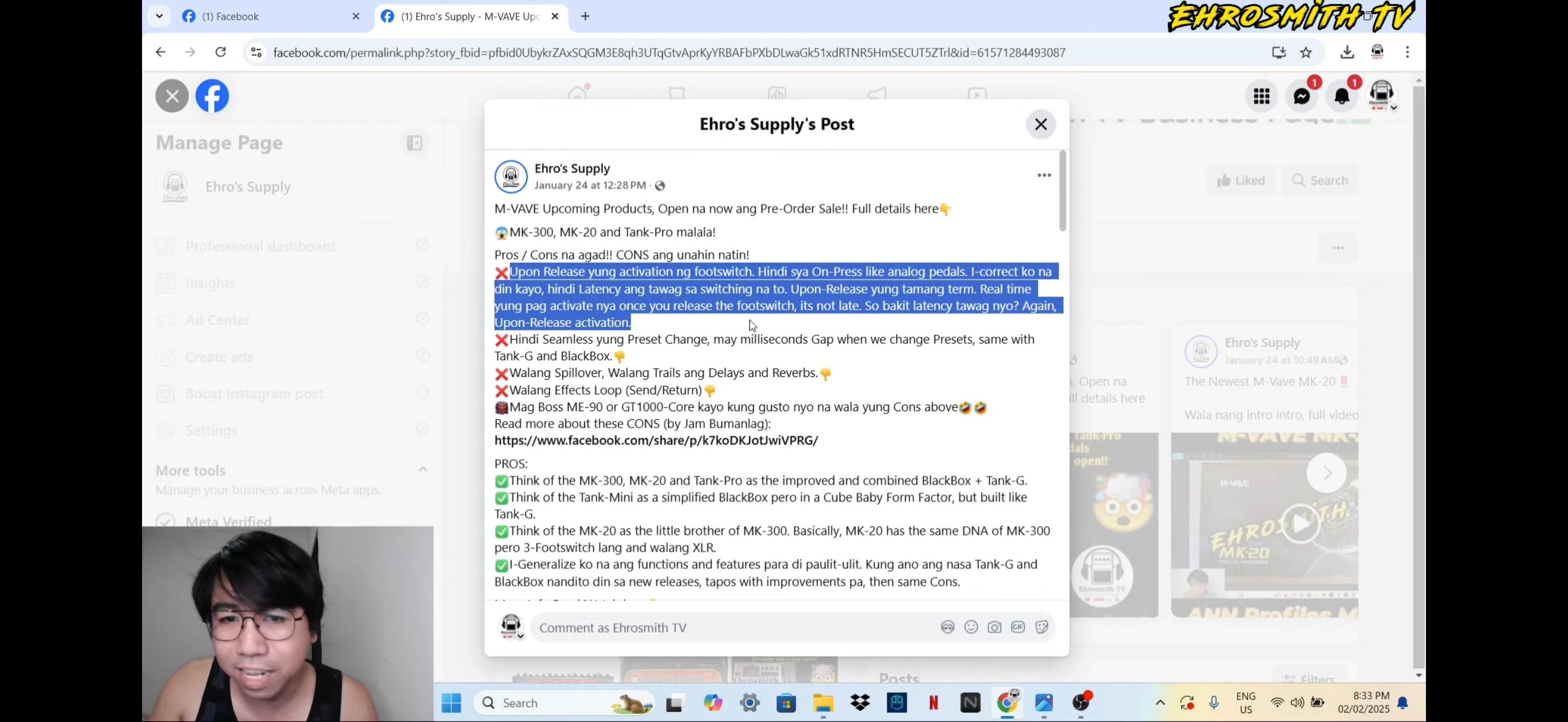Click the avatar sticker icon in comment box
Viewport: 1568px width, 722px height.
click(948, 627)
